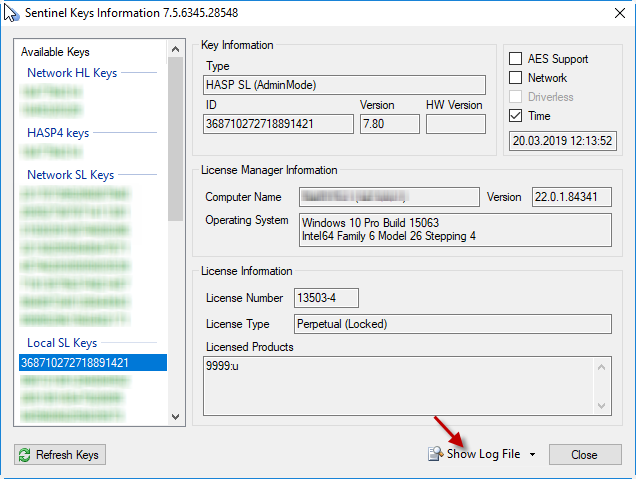Viewport: 636px width, 479px height.
Task: Click the Close button
Action: click(585, 455)
